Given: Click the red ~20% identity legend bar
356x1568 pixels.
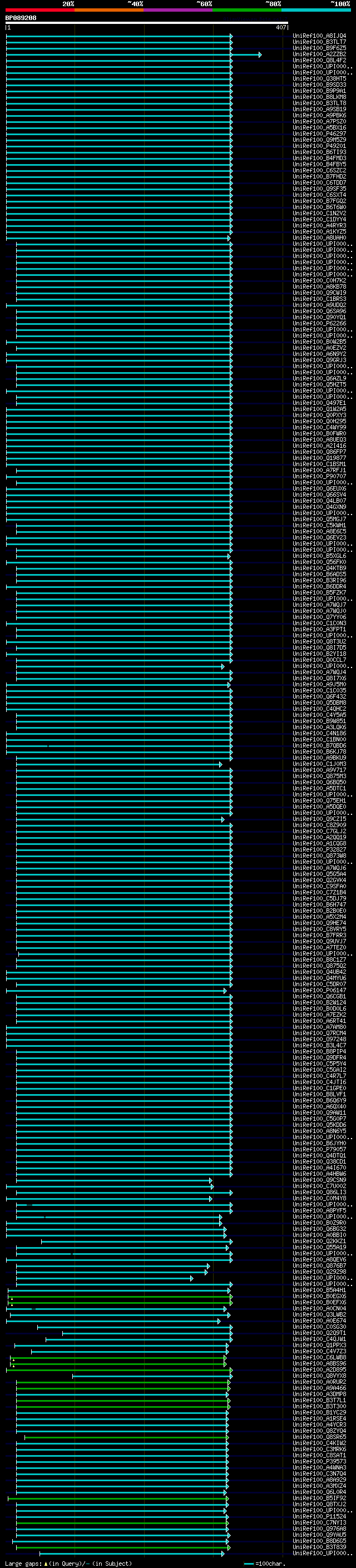Looking at the screenshot, I should (x=39, y=10).
